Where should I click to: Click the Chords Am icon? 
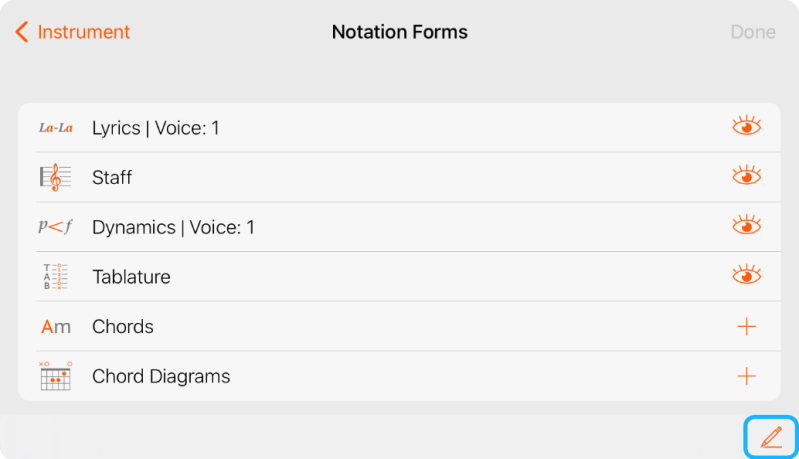coord(56,327)
